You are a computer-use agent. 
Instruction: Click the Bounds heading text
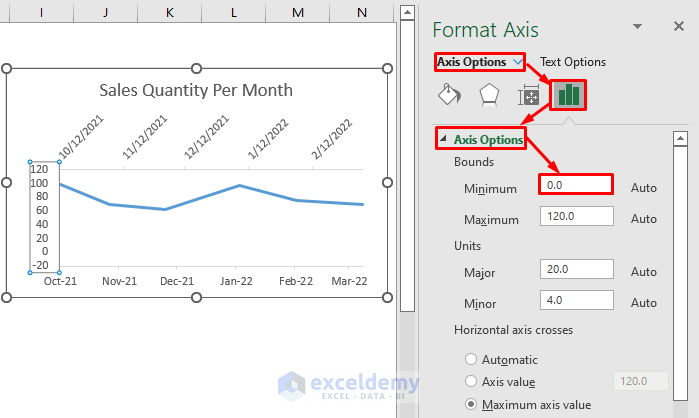click(x=474, y=162)
